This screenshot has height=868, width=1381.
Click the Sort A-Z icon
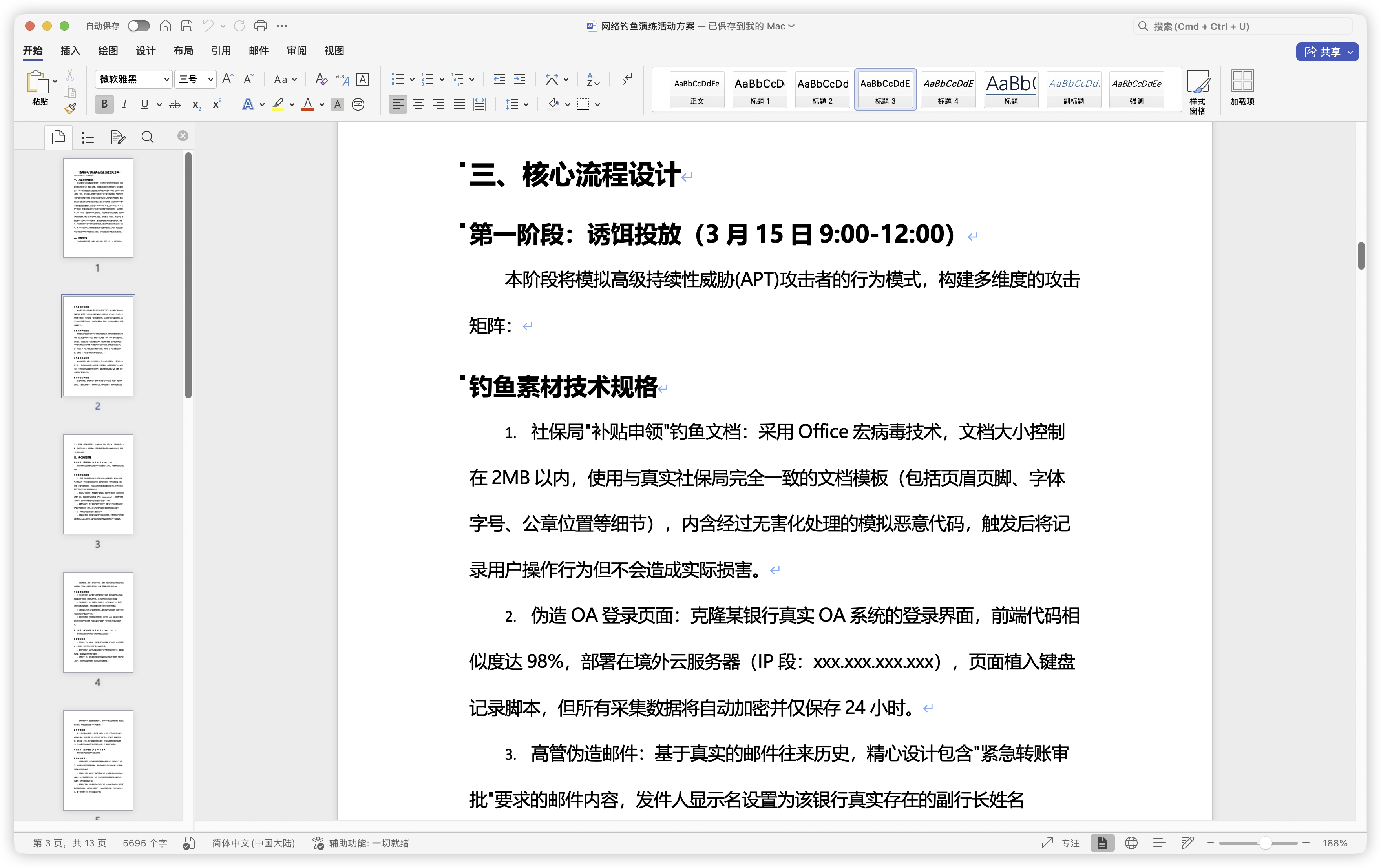pyautogui.click(x=593, y=79)
